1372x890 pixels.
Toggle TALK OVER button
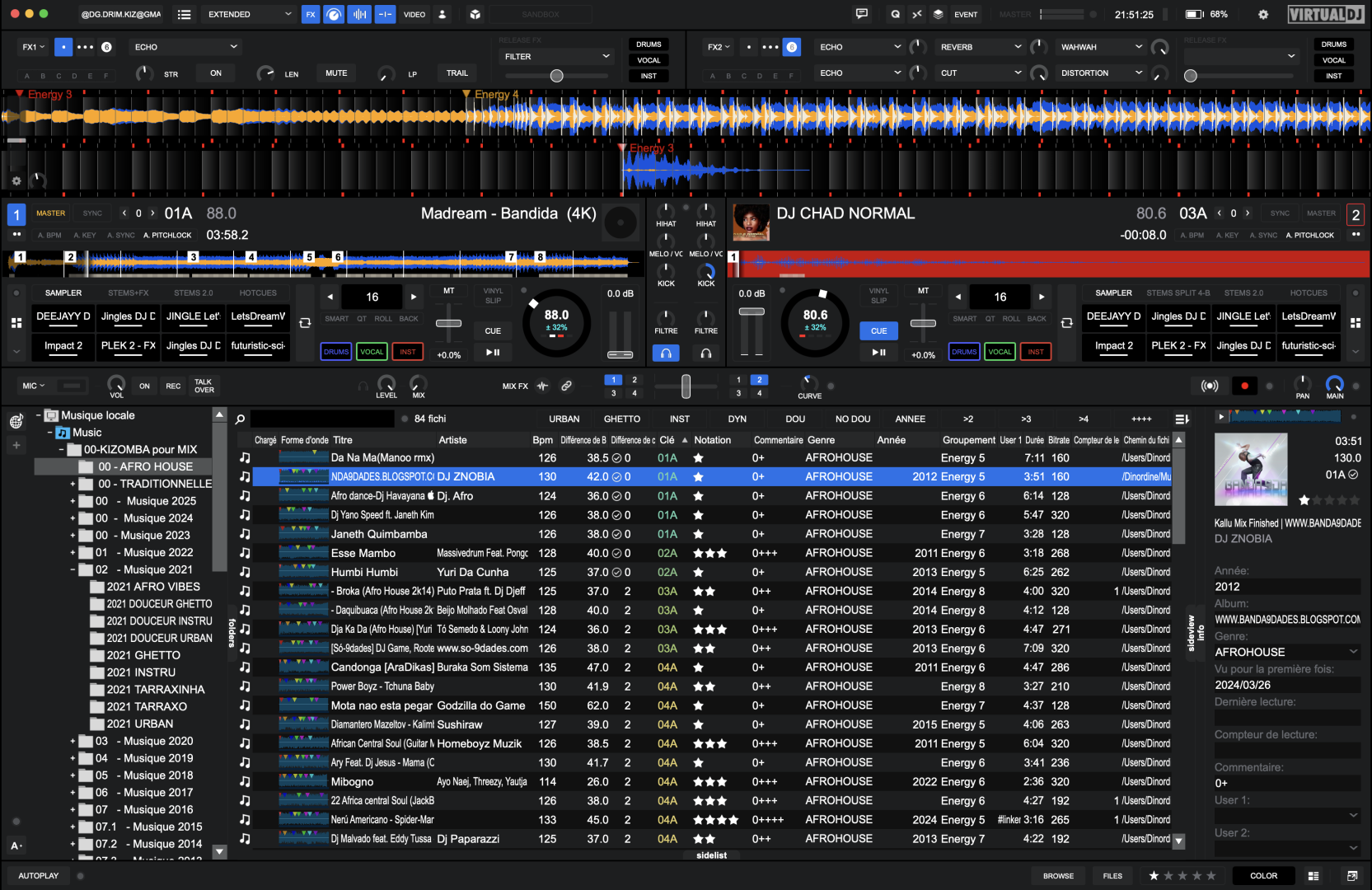[204, 386]
